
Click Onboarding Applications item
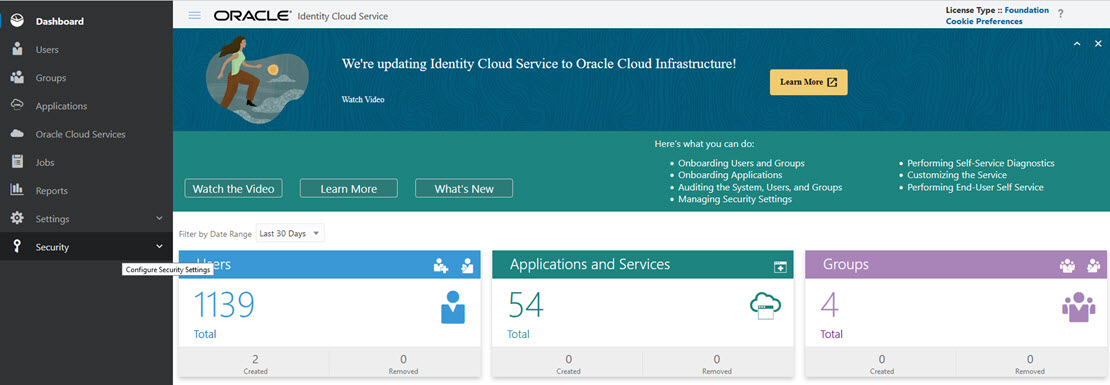[x=730, y=175]
